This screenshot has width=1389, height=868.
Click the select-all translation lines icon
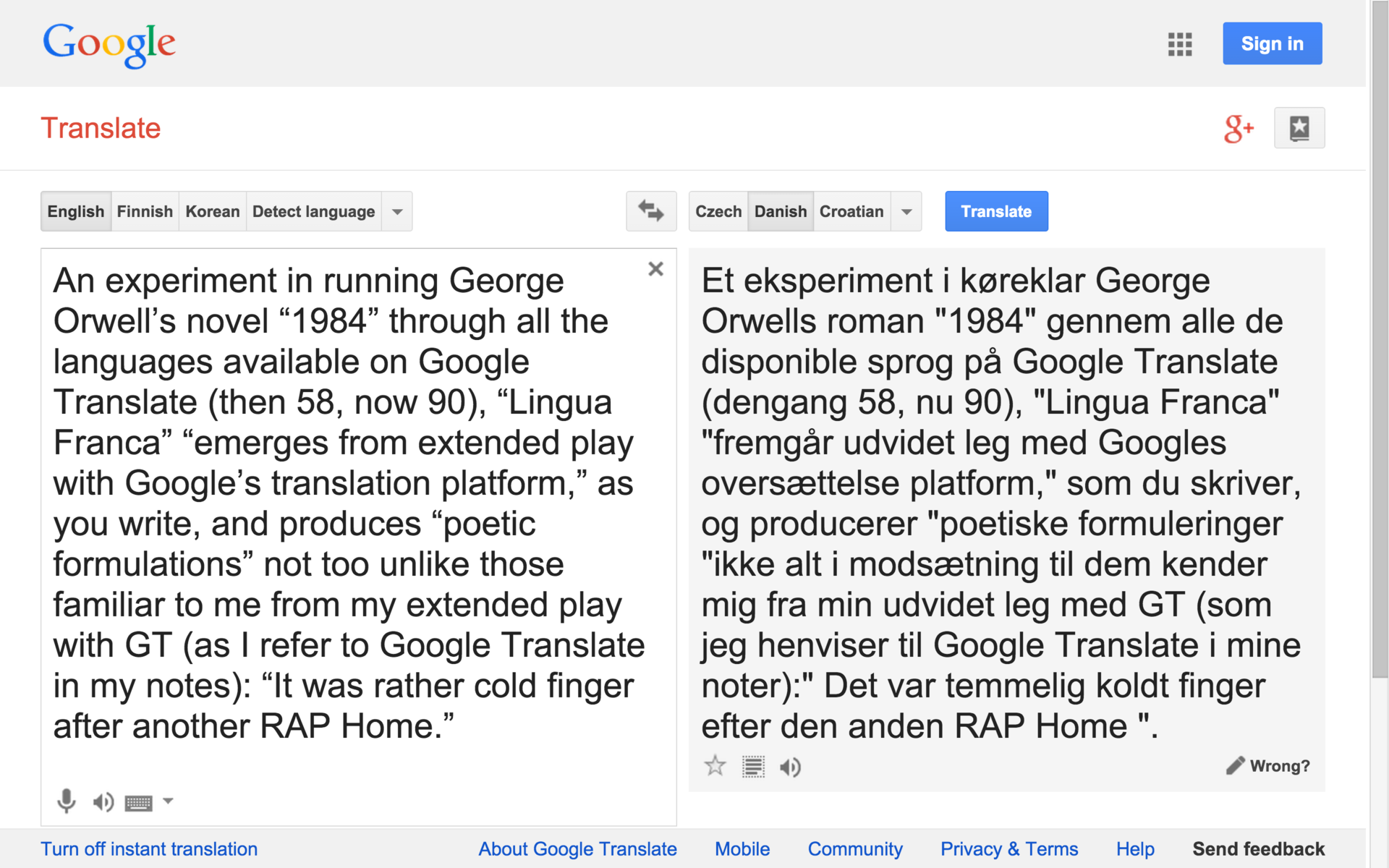pyautogui.click(x=753, y=767)
